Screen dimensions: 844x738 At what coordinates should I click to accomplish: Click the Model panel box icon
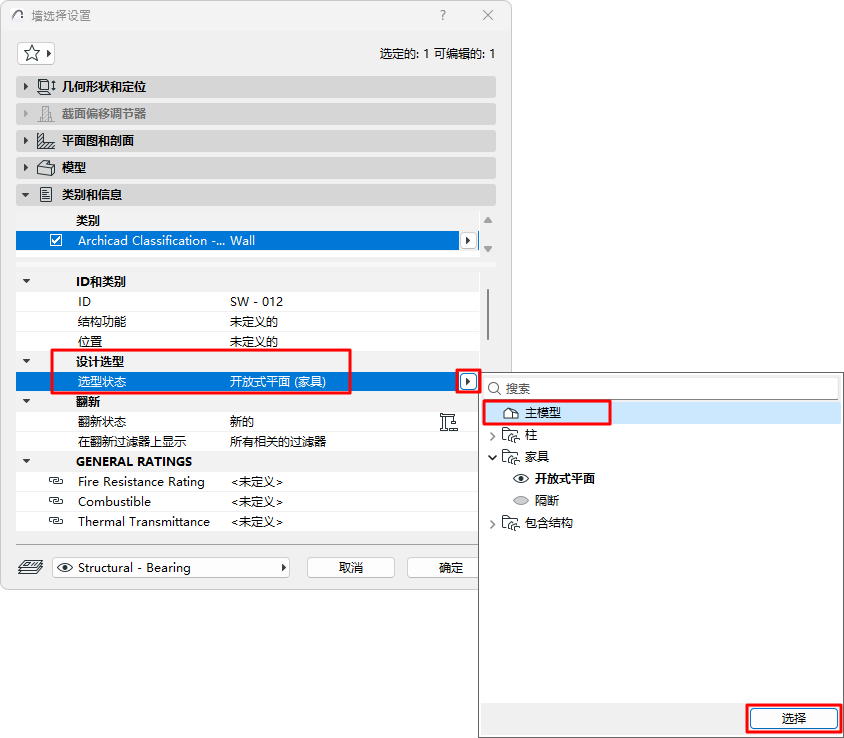pos(46,168)
